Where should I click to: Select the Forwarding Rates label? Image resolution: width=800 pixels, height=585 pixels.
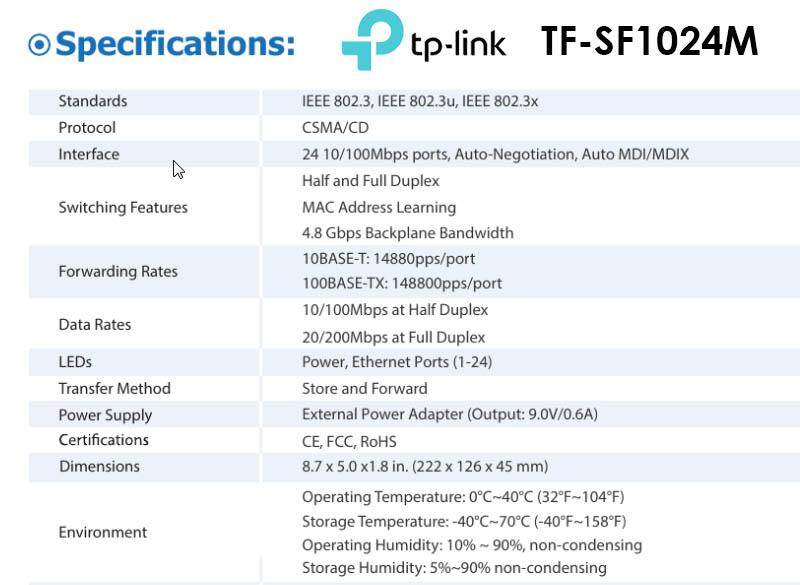[x=118, y=271]
